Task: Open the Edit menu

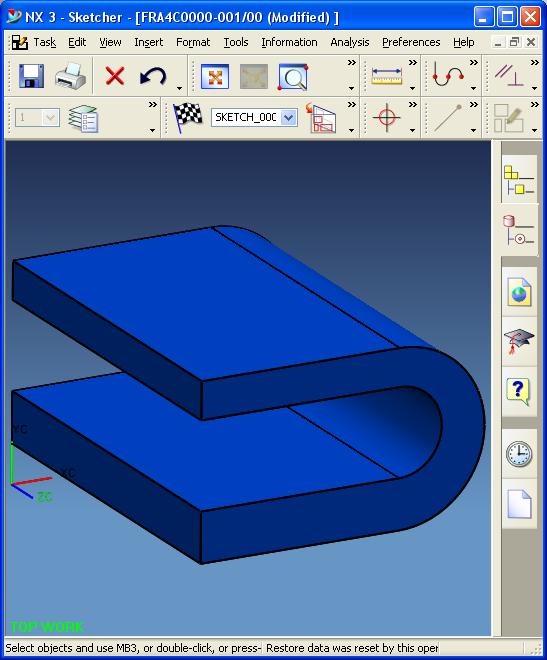Action: pyautogui.click(x=77, y=43)
